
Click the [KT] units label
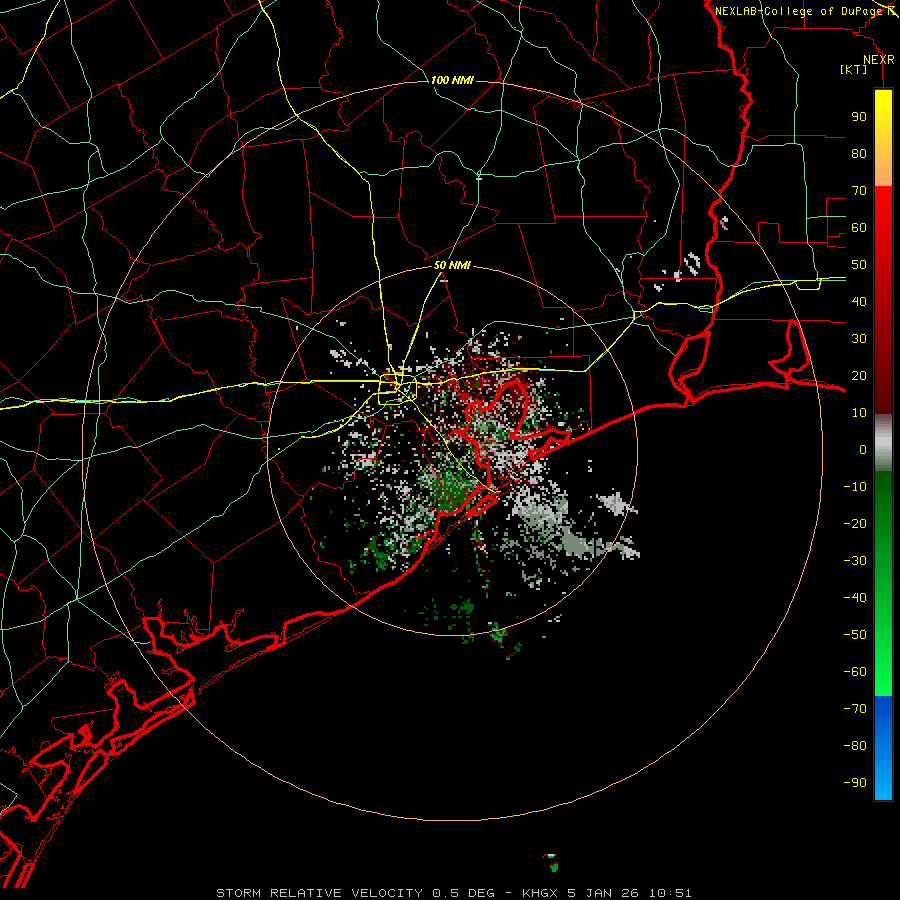coord(854,69)
